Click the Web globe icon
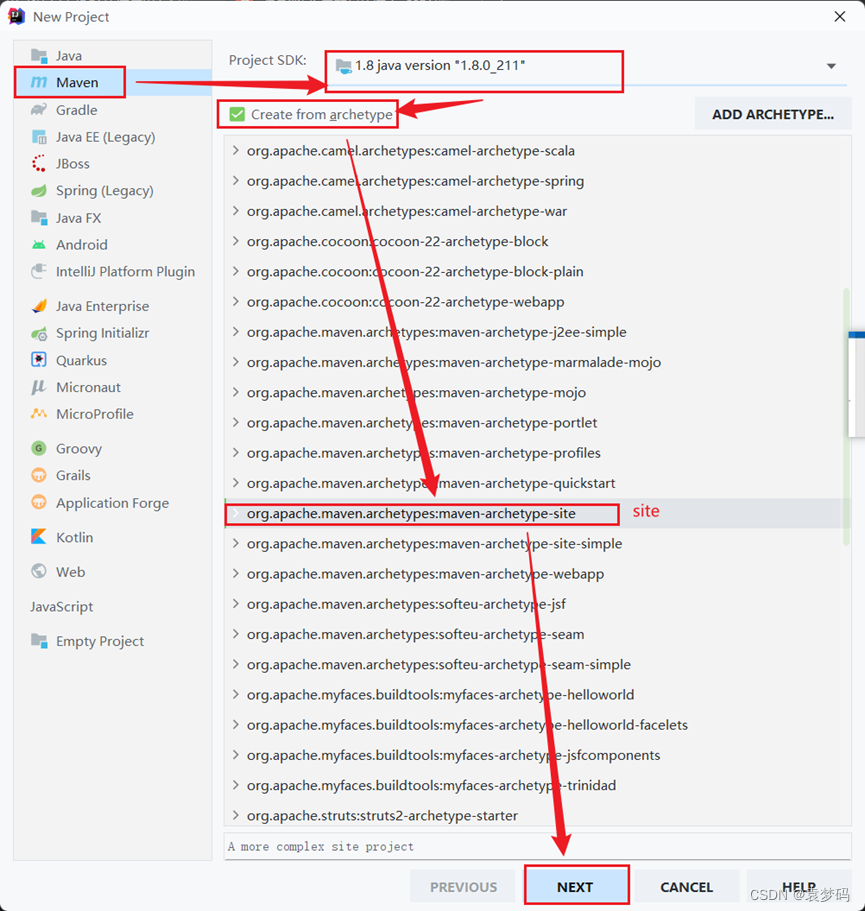Image resolution: width=865 pixels, height=911 pixels. tap(39, 572)
